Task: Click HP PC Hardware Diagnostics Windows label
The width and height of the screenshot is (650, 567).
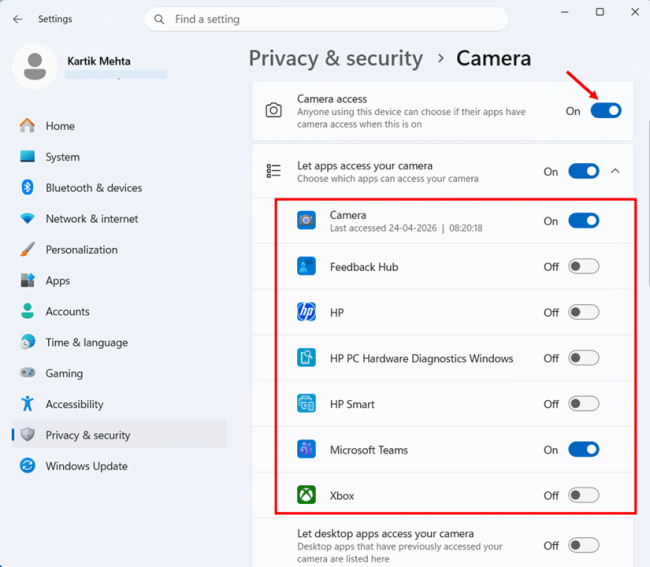Action: click(x=421, y=358)
